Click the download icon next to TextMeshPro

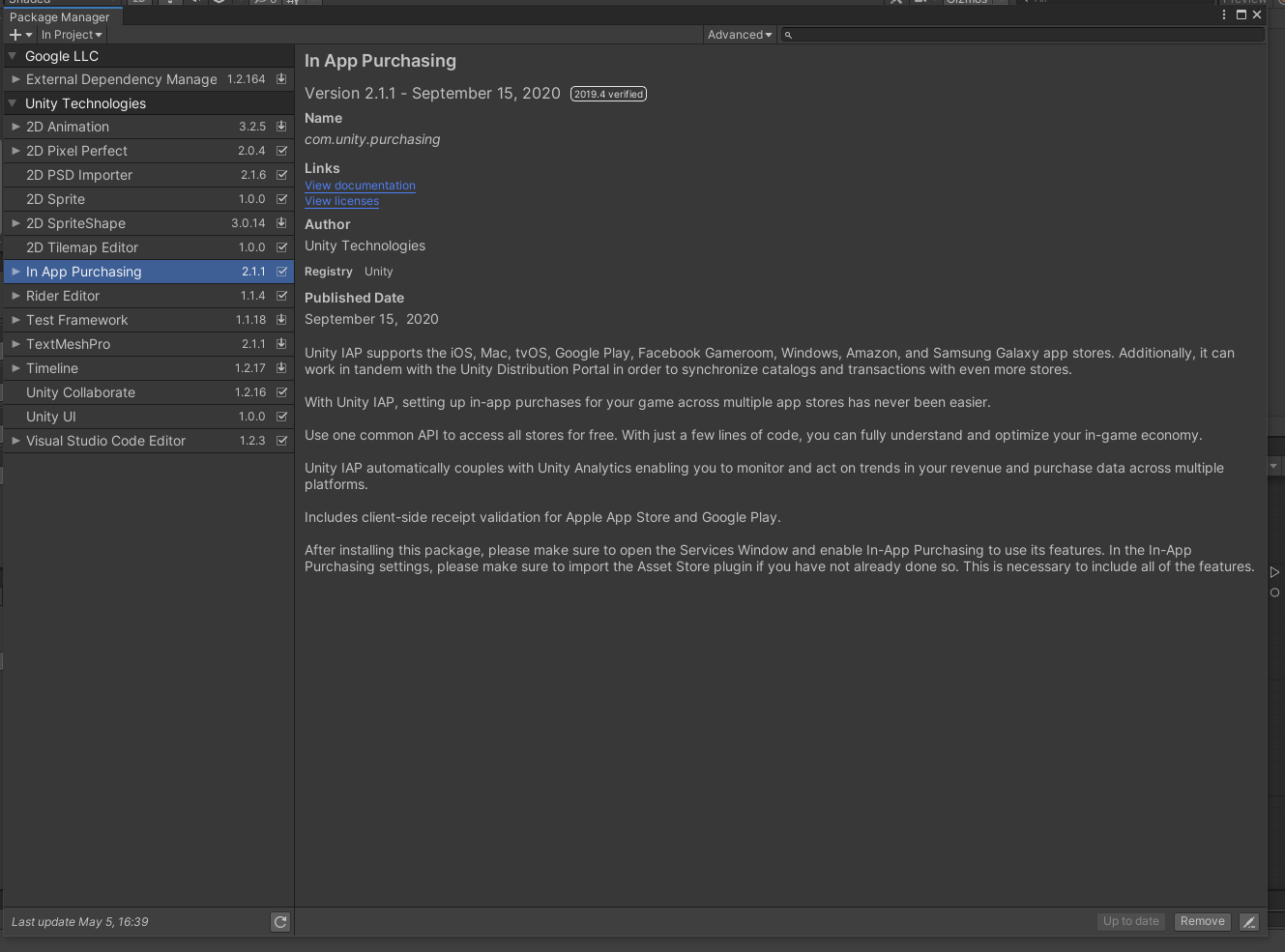pyautogui.click(x=279, y=343)
